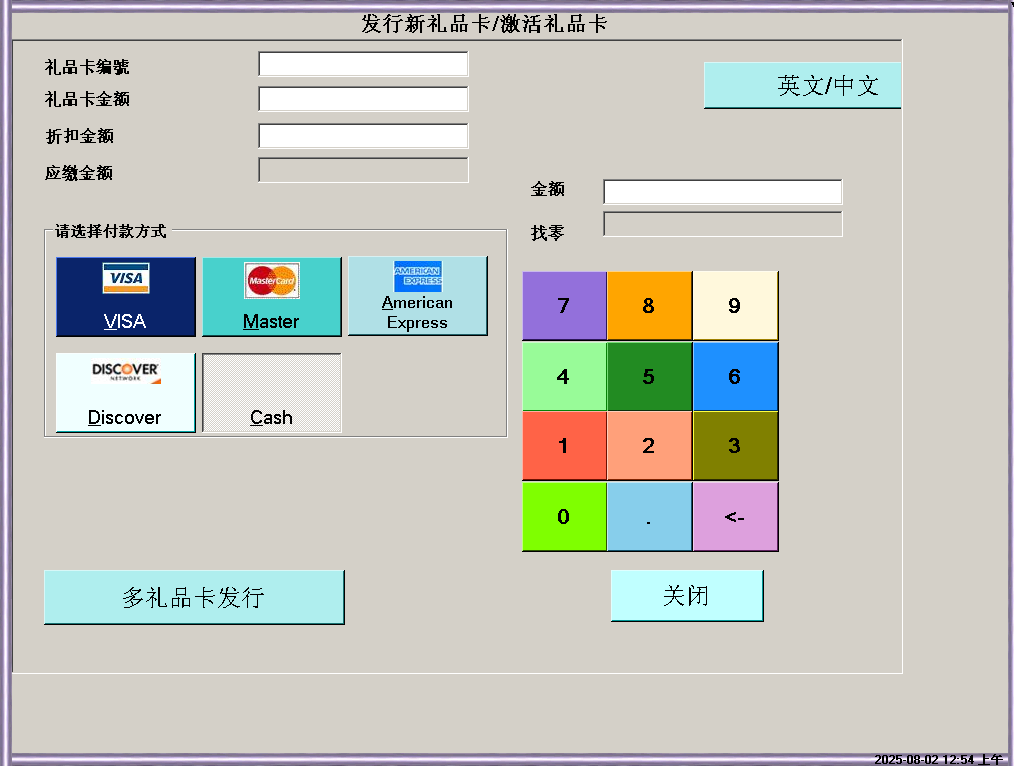Tap the bright green 0 key
1014x766 pixels.
pos(564,517)
